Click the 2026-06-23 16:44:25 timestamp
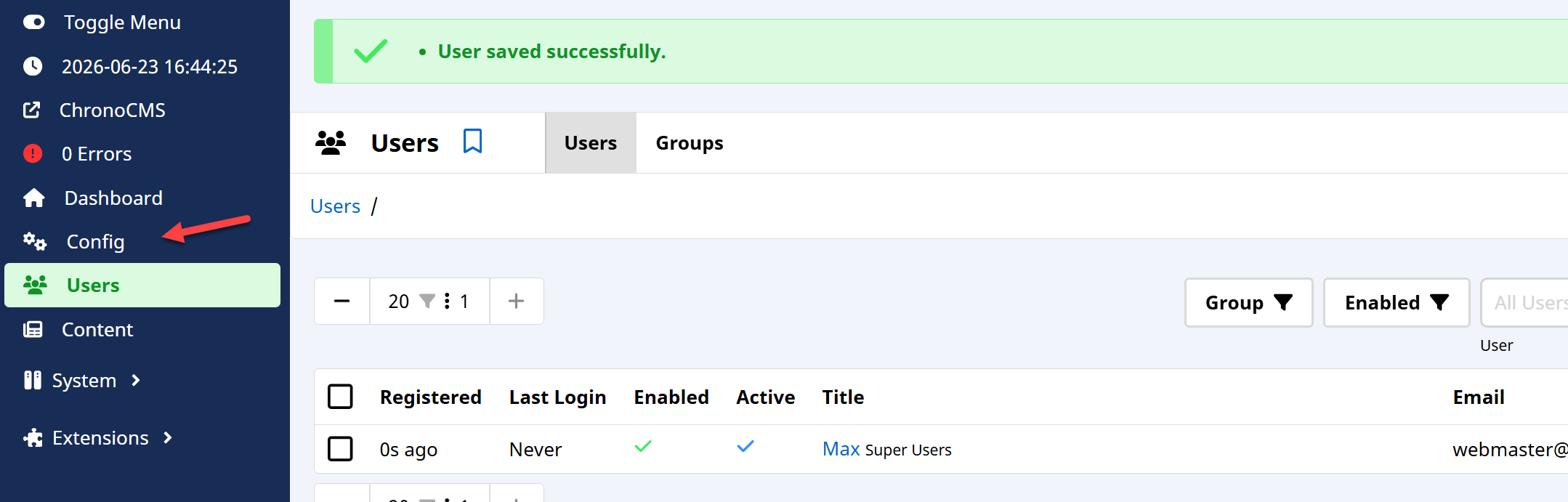Image resolution: width=1568 pixels, height=502 pixels. coord(150,66)
